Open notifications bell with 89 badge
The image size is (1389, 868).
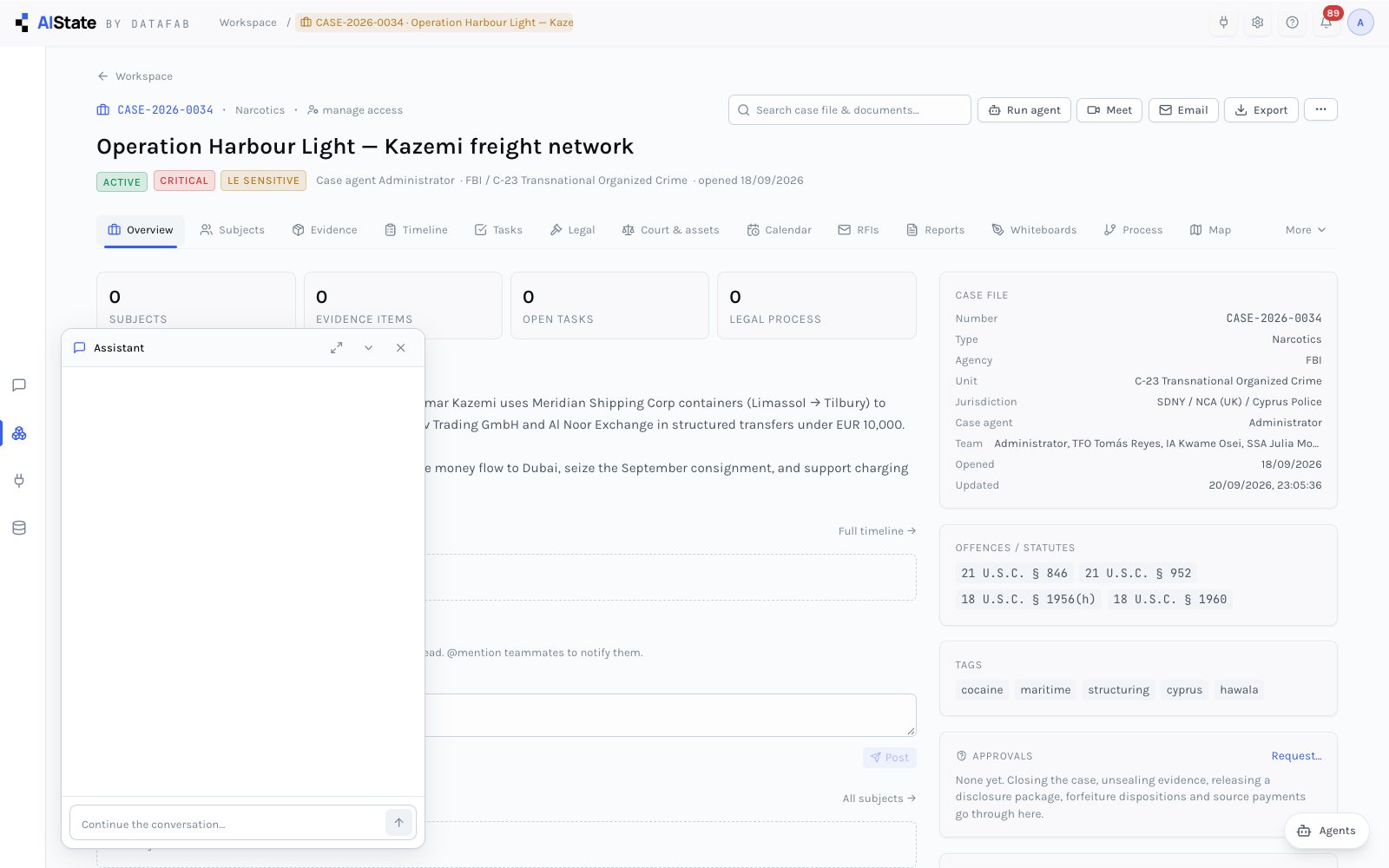pyautogui.click(x=1326, y=21)
